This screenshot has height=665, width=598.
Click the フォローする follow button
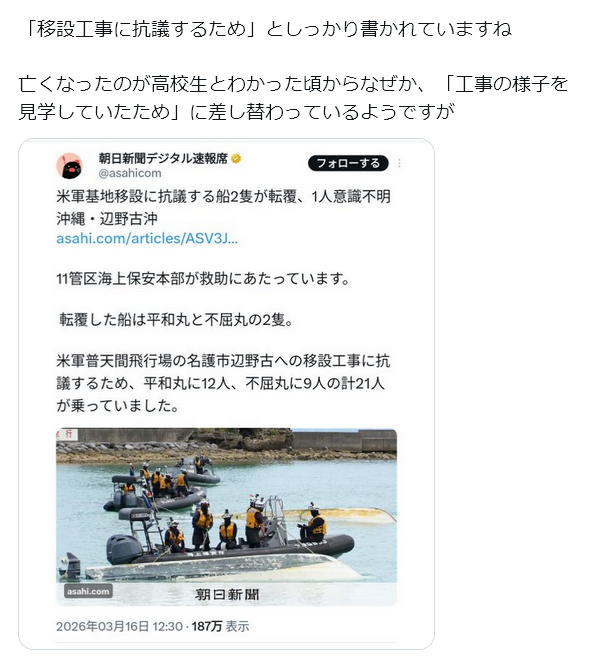tap(348, 163)
